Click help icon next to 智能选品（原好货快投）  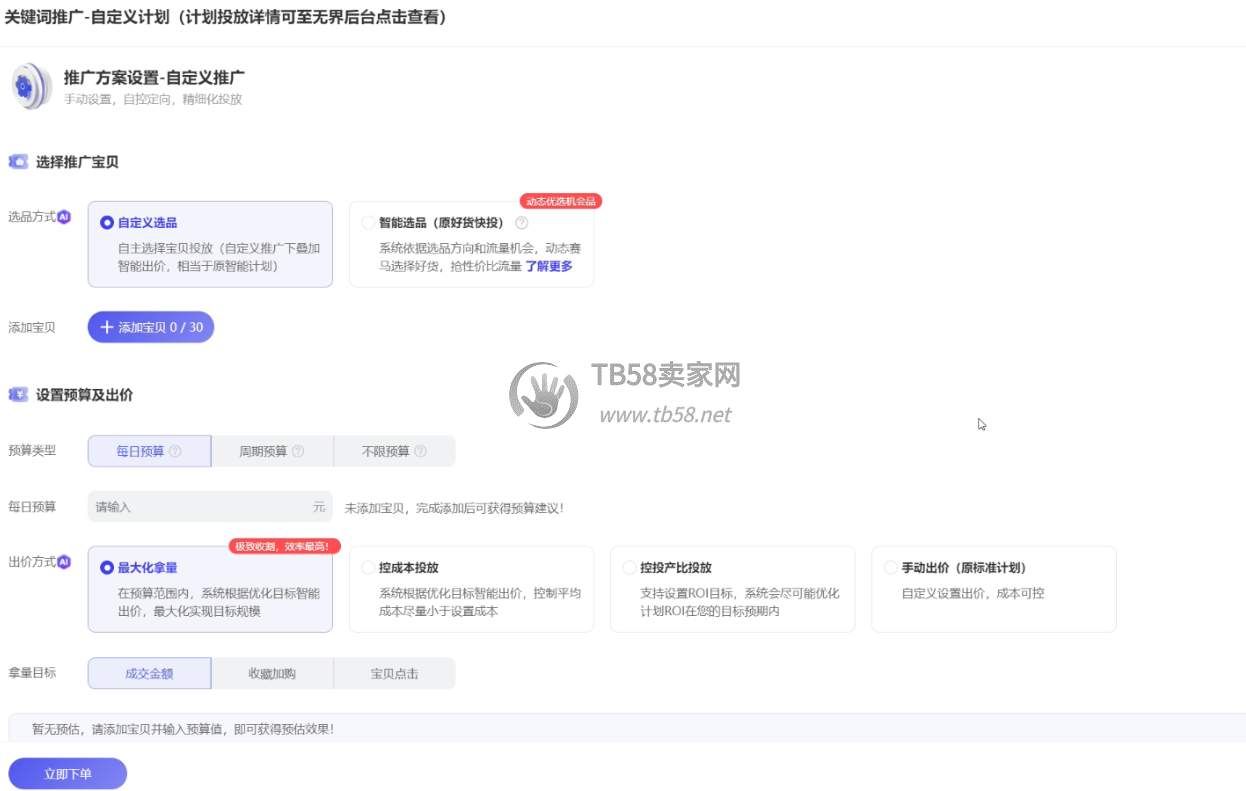tap(521, 223)
